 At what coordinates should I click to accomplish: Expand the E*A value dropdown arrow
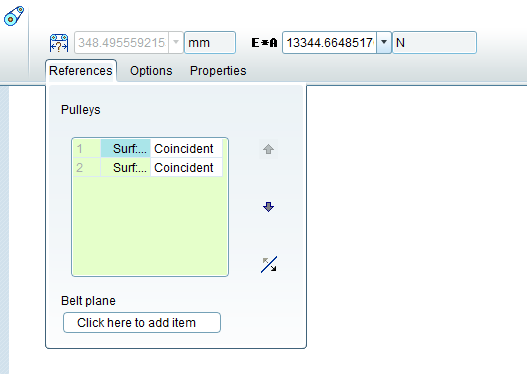[x=384, y=43]
